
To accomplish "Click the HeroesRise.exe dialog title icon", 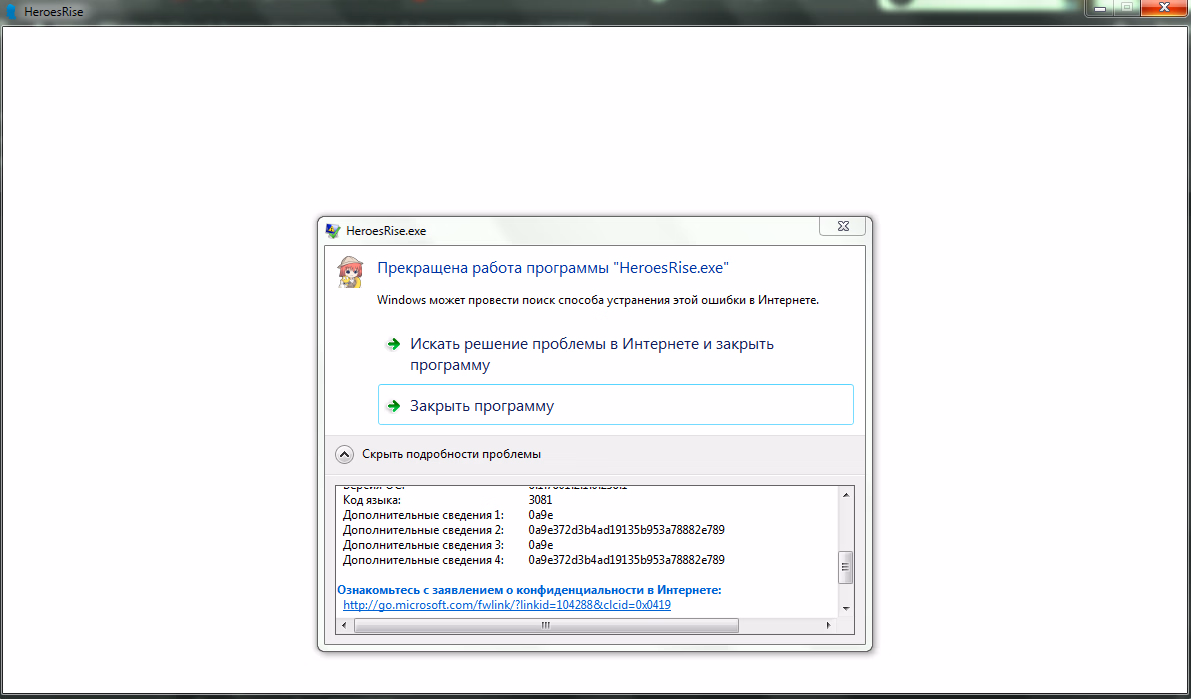I will [x=333, y=230].
